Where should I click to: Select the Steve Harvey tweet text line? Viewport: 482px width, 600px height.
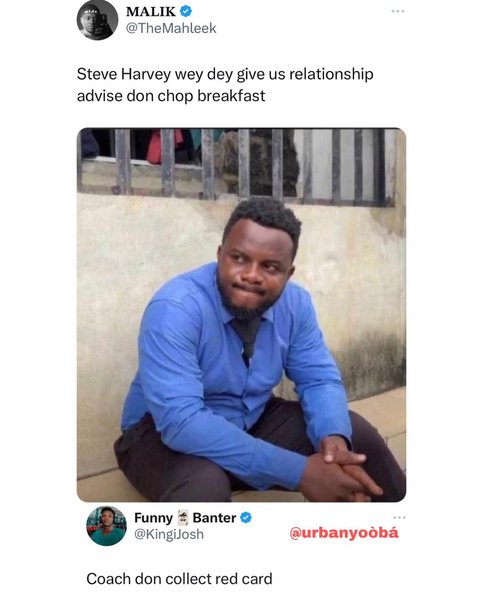[x=225, y=74]
